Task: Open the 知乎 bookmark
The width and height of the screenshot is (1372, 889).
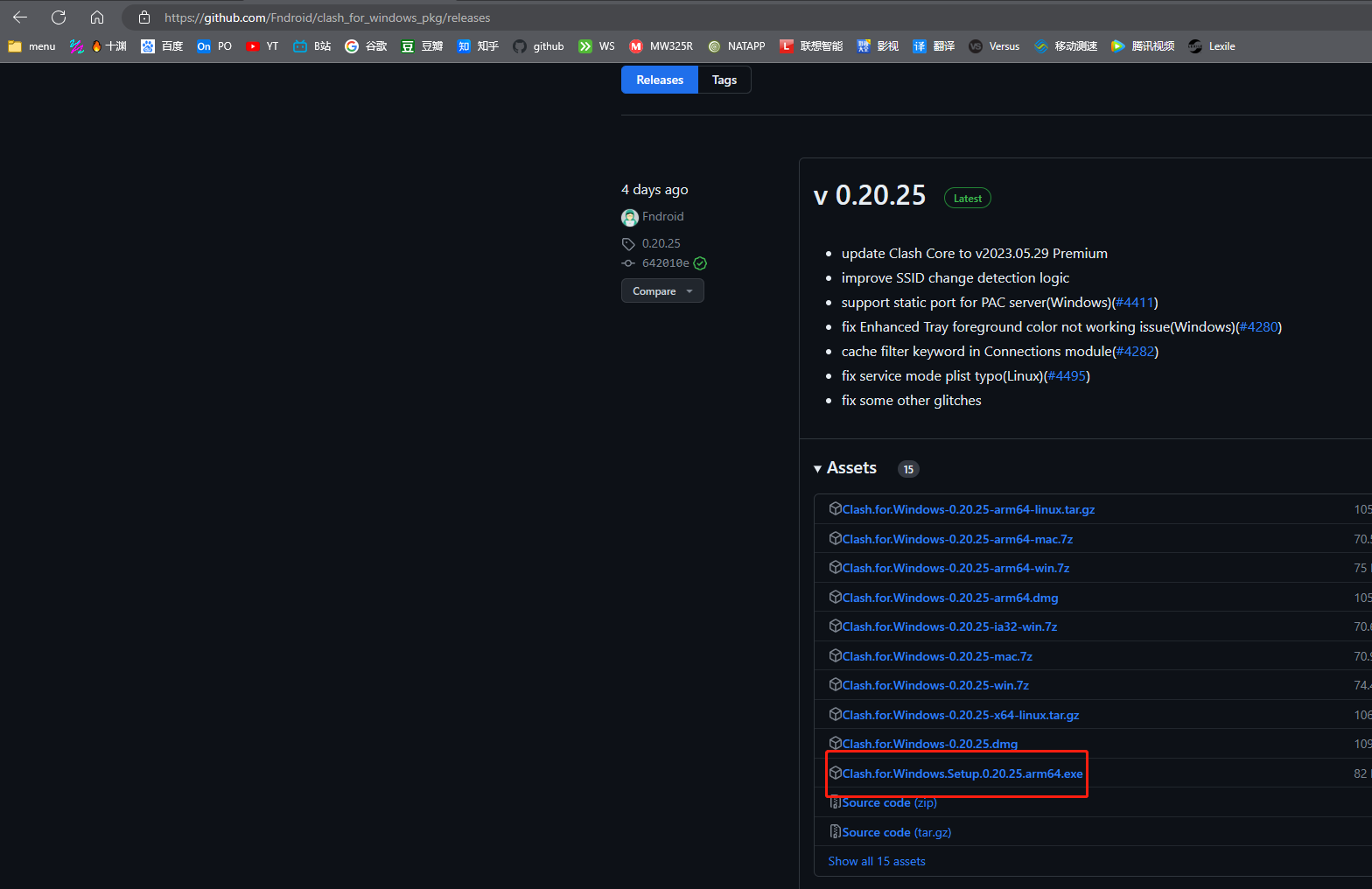Action: point(478,46)
